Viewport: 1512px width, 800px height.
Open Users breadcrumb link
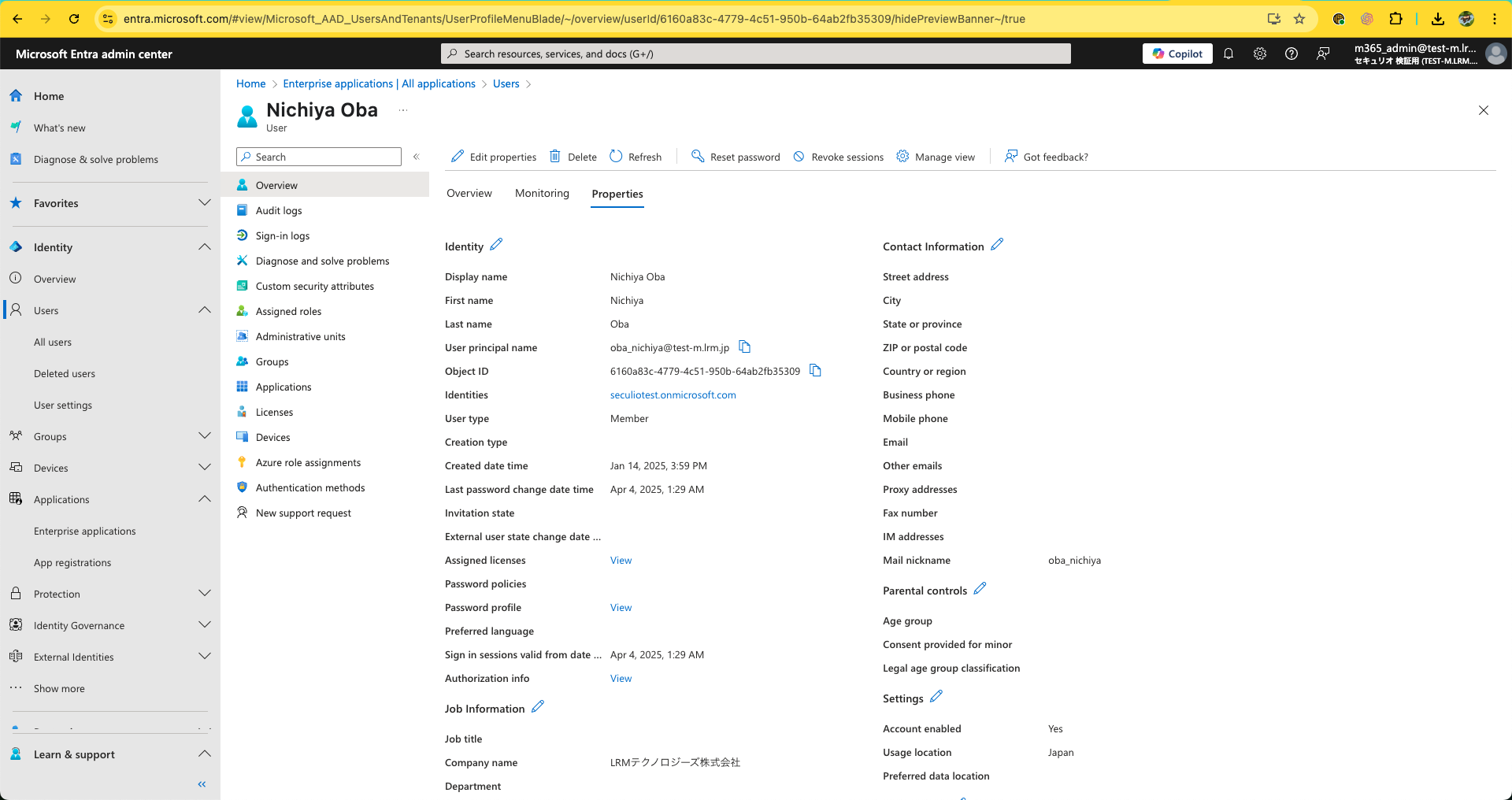[506, 83]
